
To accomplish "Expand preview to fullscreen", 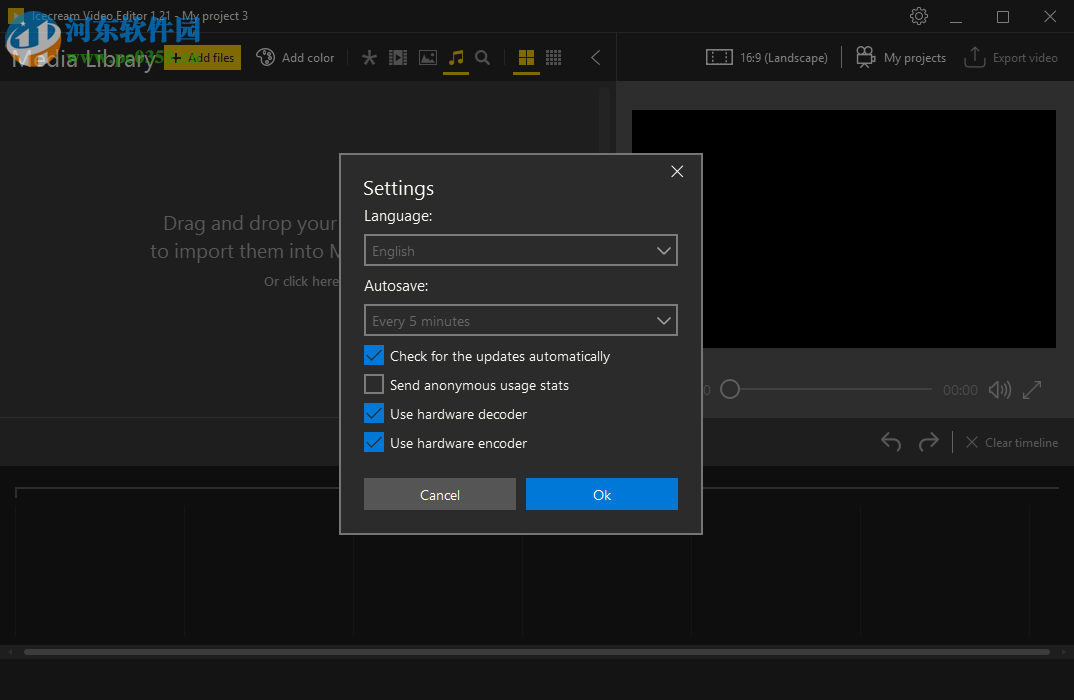I will click(x=1032, y=390).
